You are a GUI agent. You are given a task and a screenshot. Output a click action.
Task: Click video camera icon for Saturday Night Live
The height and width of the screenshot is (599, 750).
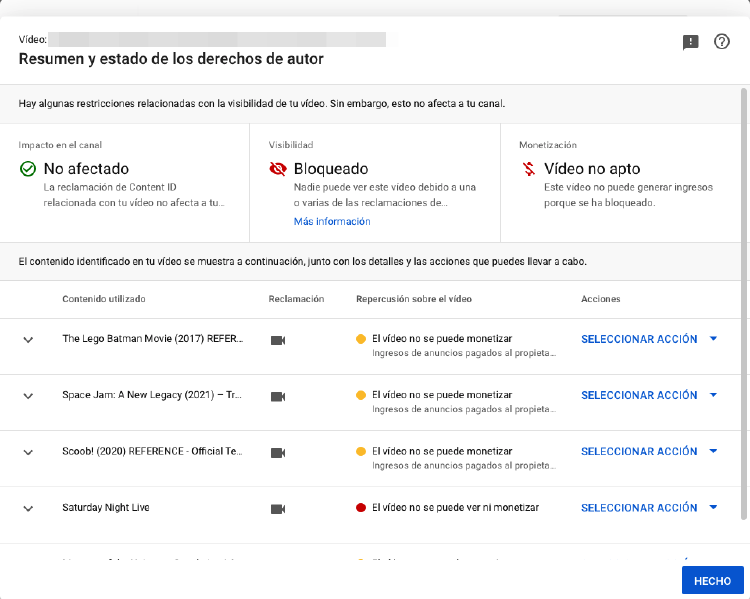(x=278, y=508)
